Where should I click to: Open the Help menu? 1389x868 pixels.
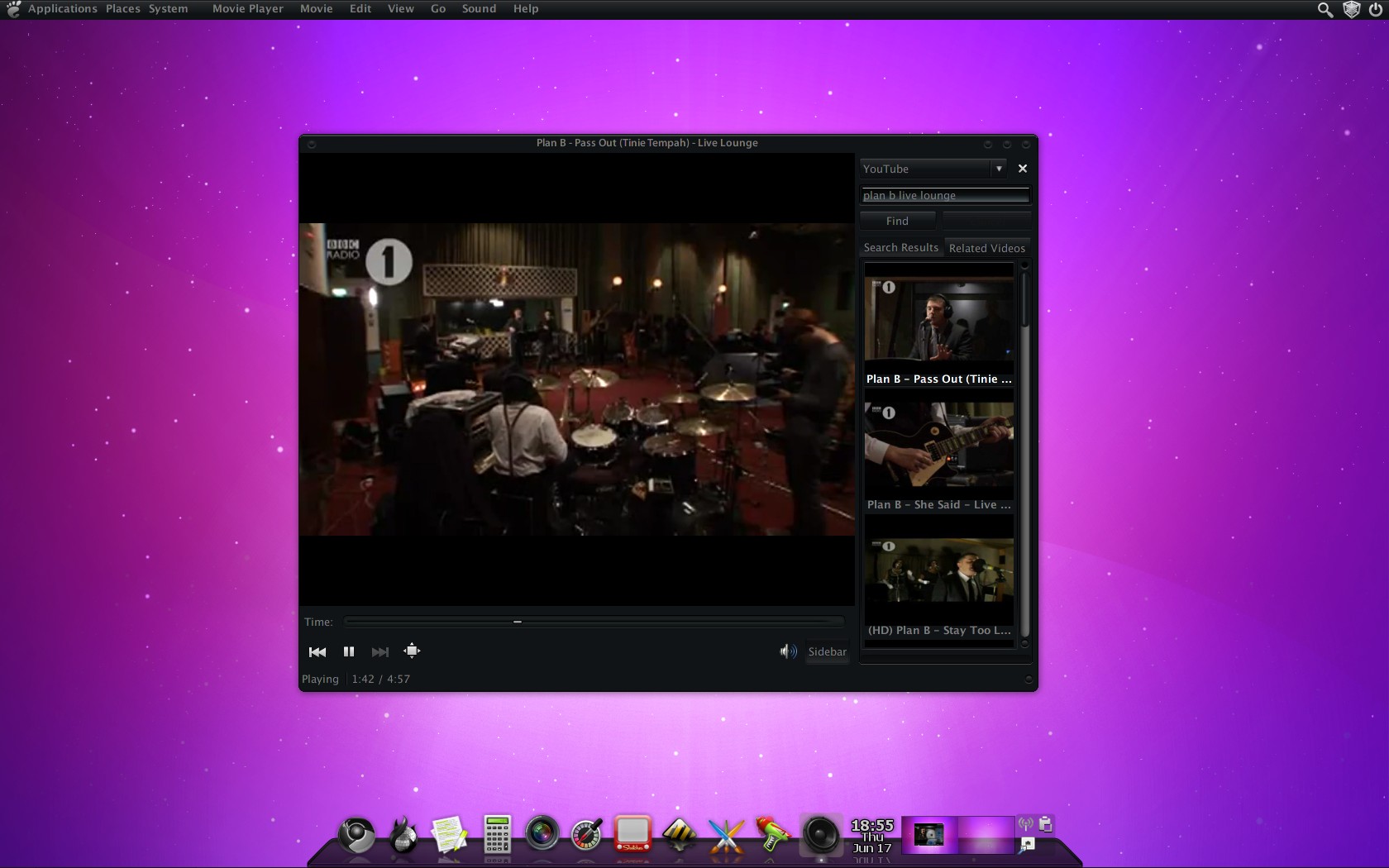point(526,8)
